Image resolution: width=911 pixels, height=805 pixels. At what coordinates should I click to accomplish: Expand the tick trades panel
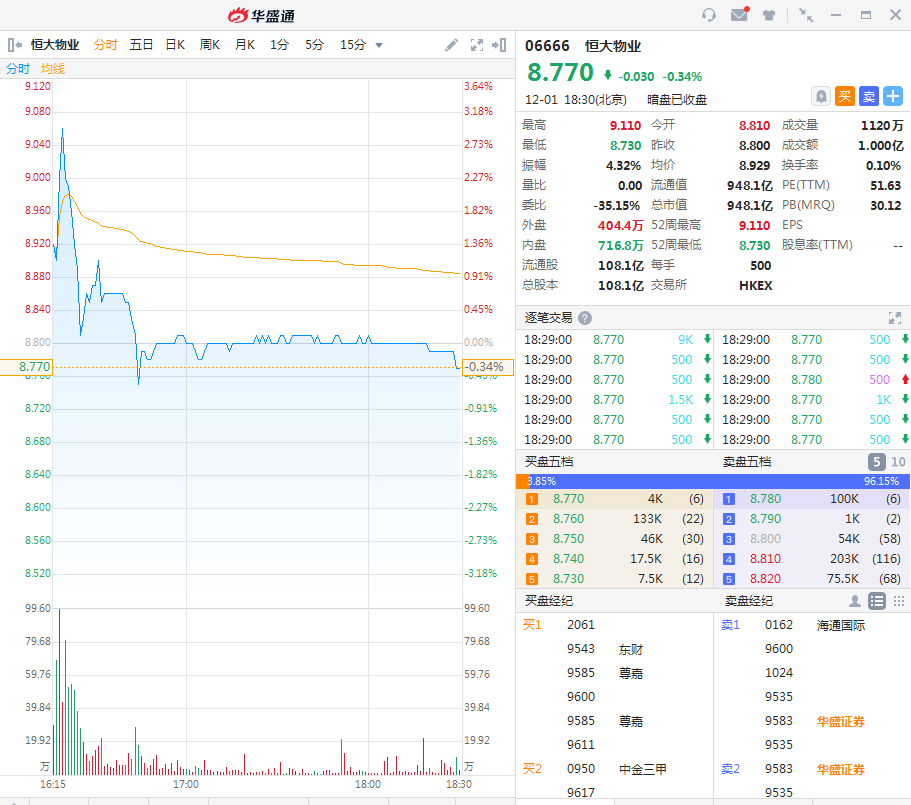tap(895, 318)
